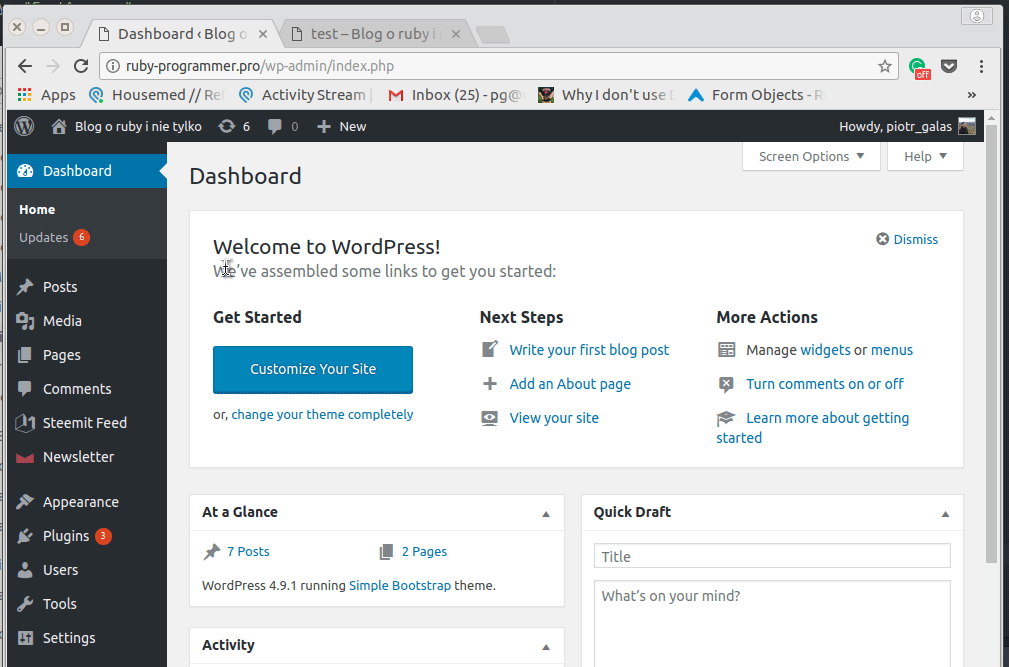The height and width of the screenshot is (667, 1009).
Task: Open the menus link
Action: click(x=891, y=350)
